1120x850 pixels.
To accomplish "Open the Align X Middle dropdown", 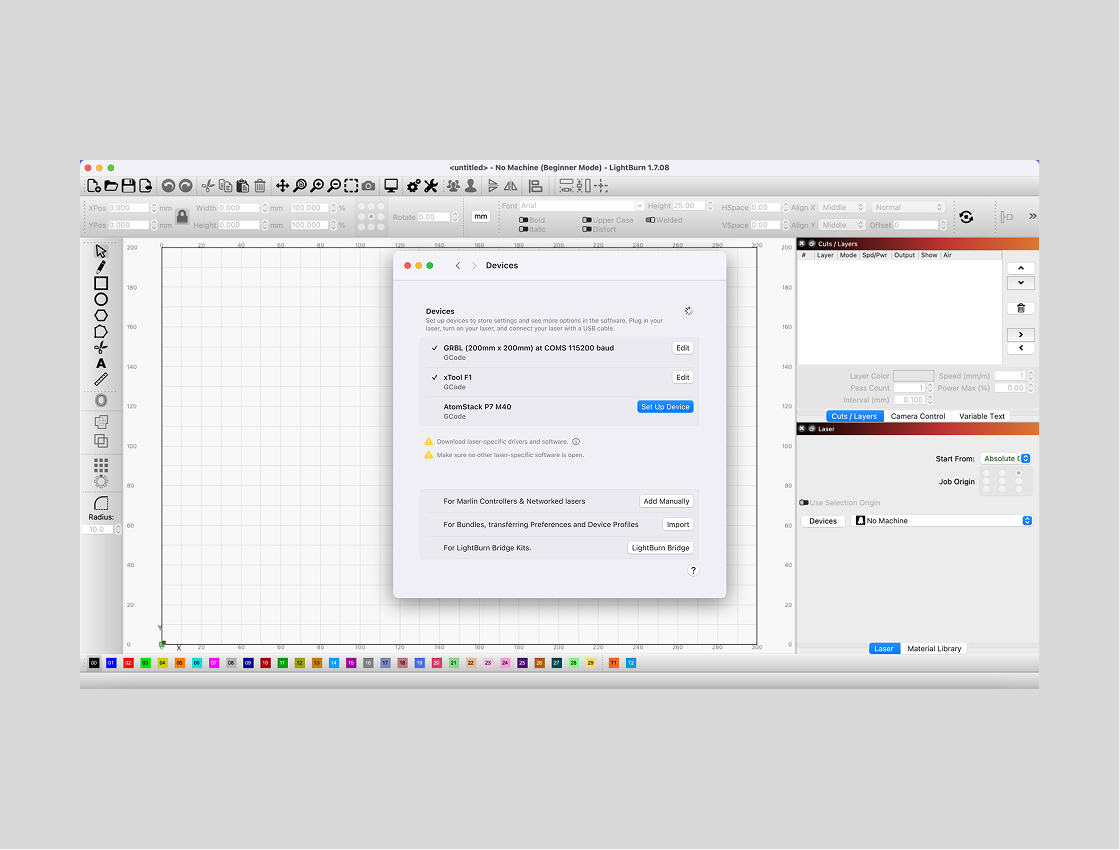I will [x=841, y=208].
